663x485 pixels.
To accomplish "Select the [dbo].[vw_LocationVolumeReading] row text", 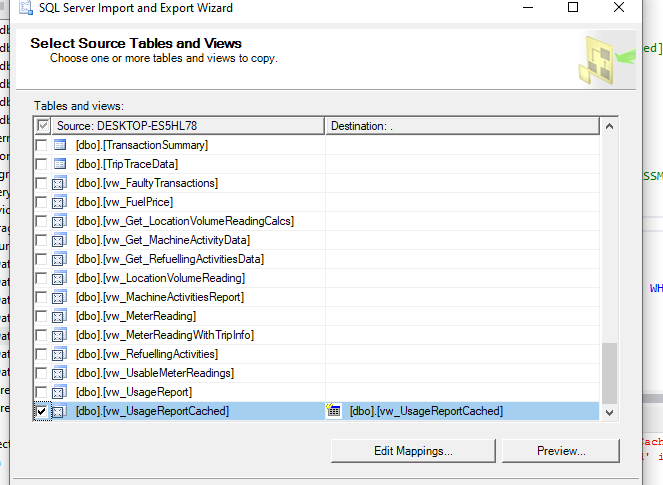I will pyautogui.click(x=160, y=278).
